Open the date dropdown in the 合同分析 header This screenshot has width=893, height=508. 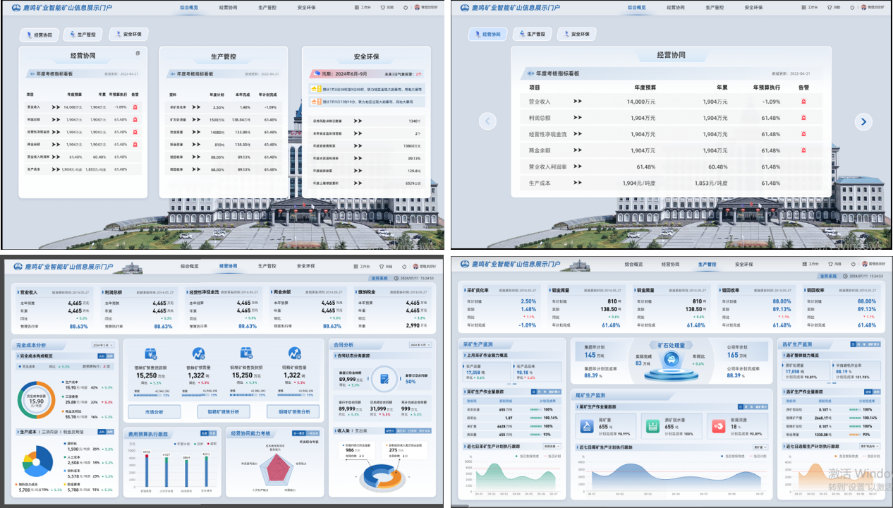422,345
